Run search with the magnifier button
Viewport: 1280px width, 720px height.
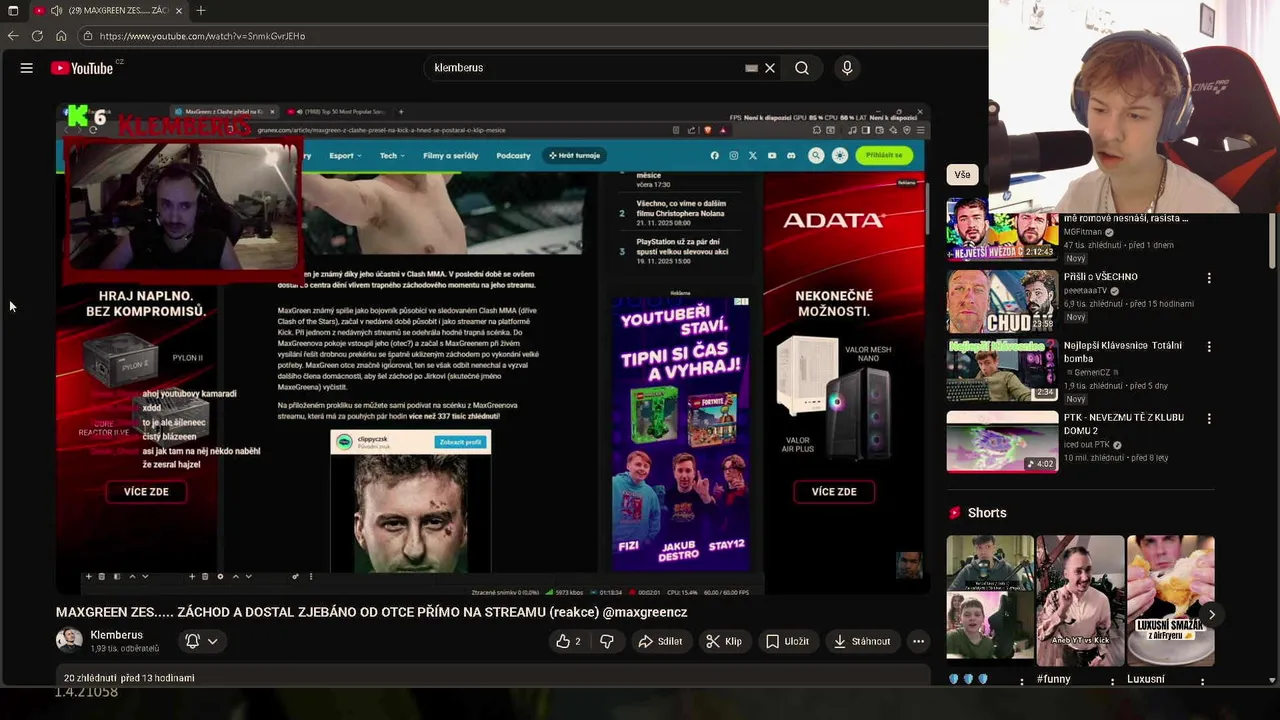click(x=802, y=68)
